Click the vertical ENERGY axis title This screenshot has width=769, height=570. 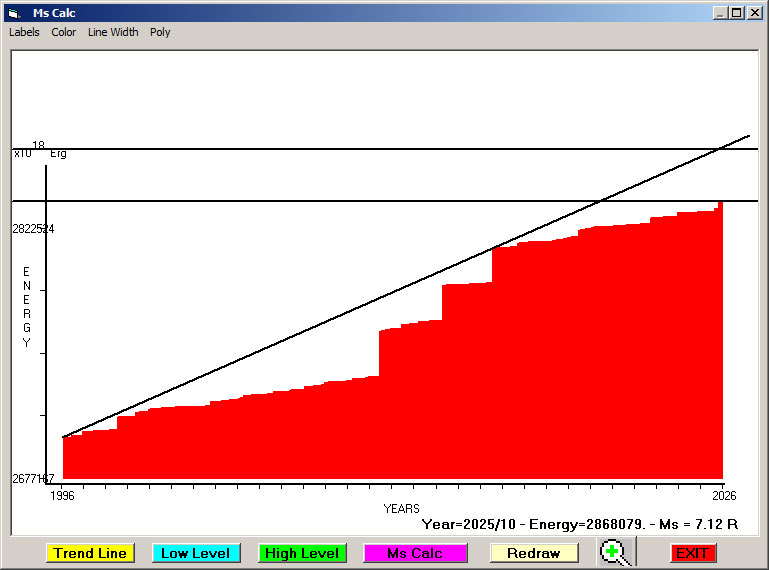[x=27, y=307]
